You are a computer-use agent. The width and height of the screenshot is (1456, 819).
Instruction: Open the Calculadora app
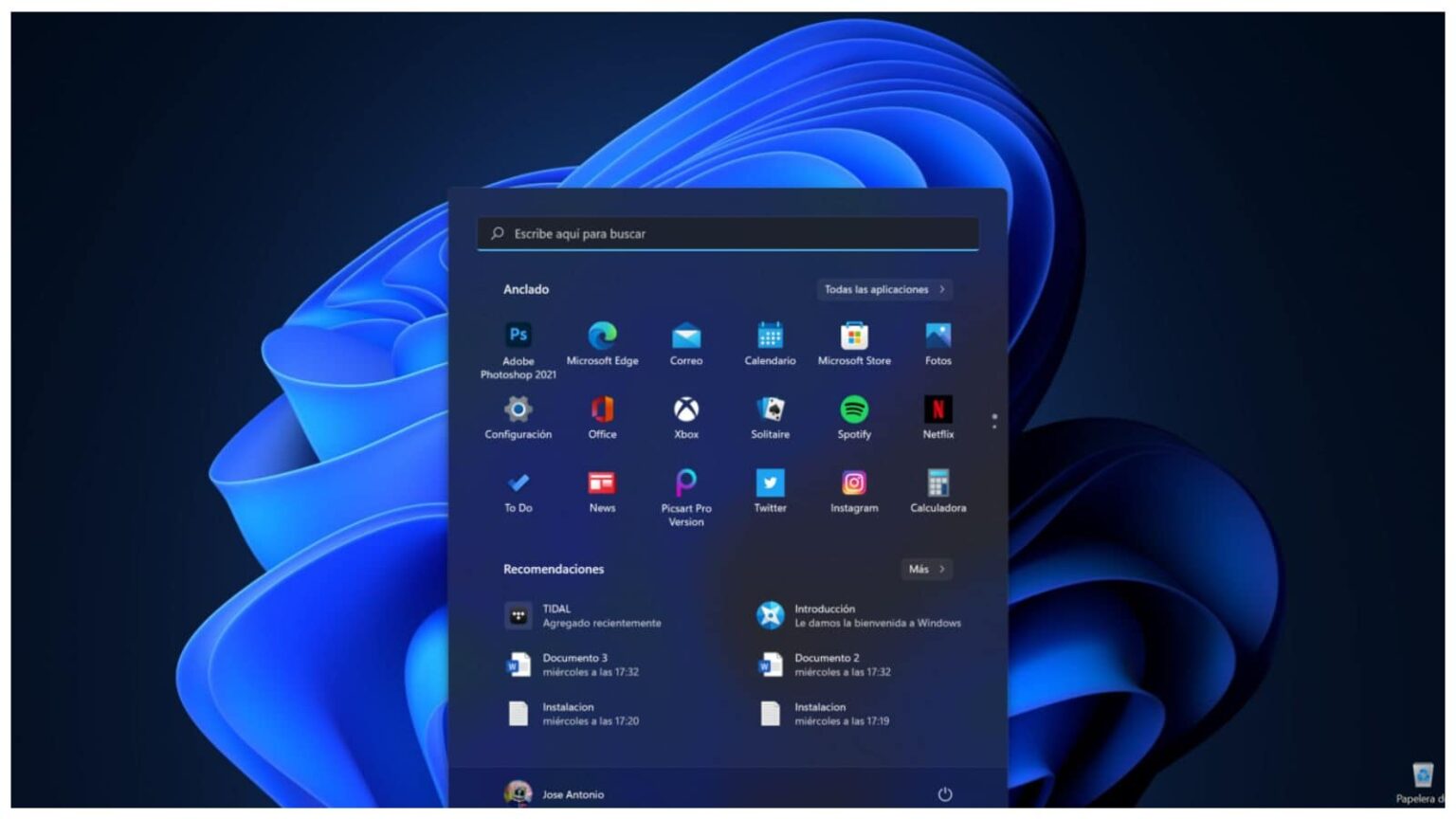pyautogui.click(x=937, y=491)
